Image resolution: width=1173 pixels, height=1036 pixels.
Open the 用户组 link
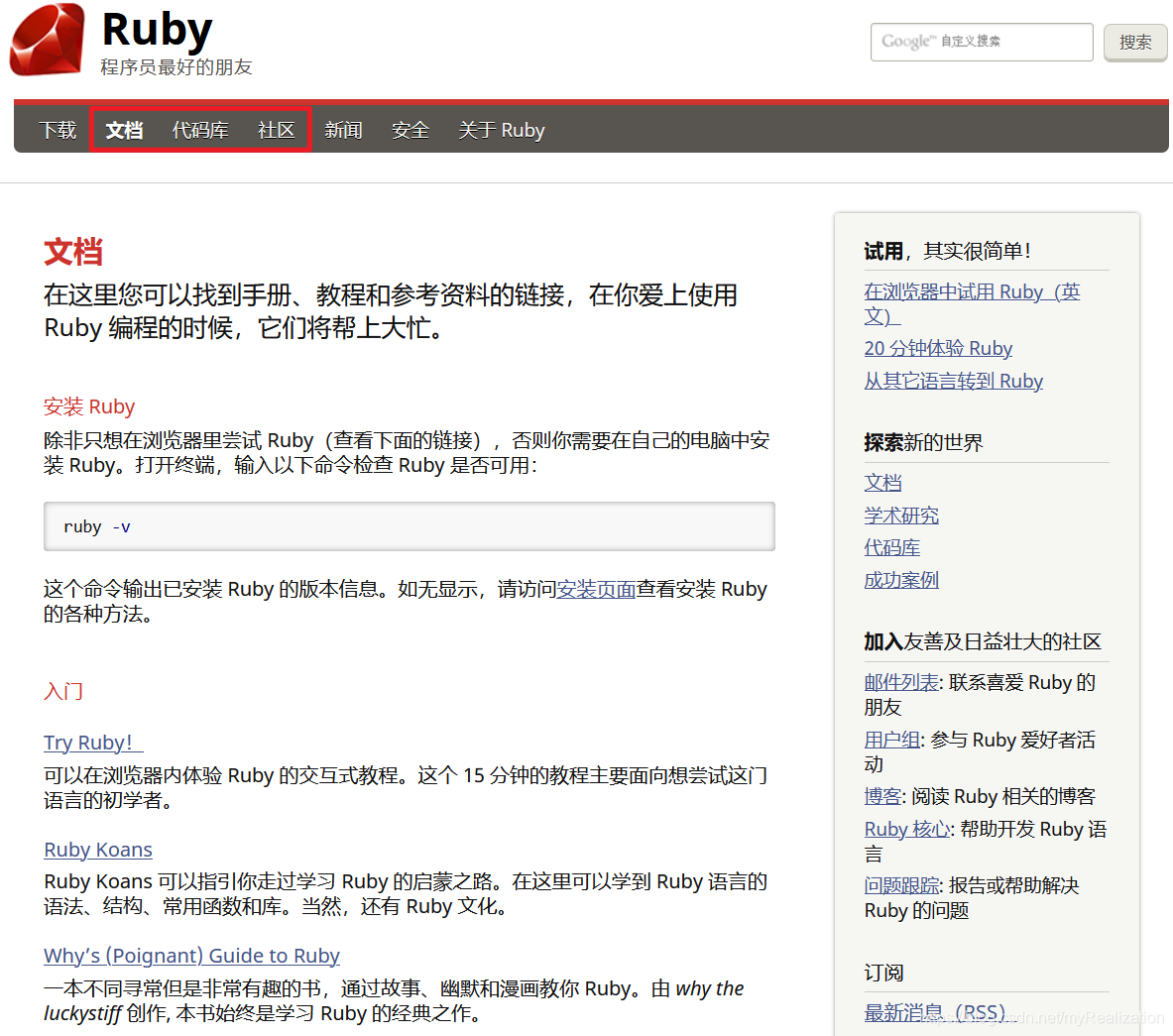(x=891, y=740)
